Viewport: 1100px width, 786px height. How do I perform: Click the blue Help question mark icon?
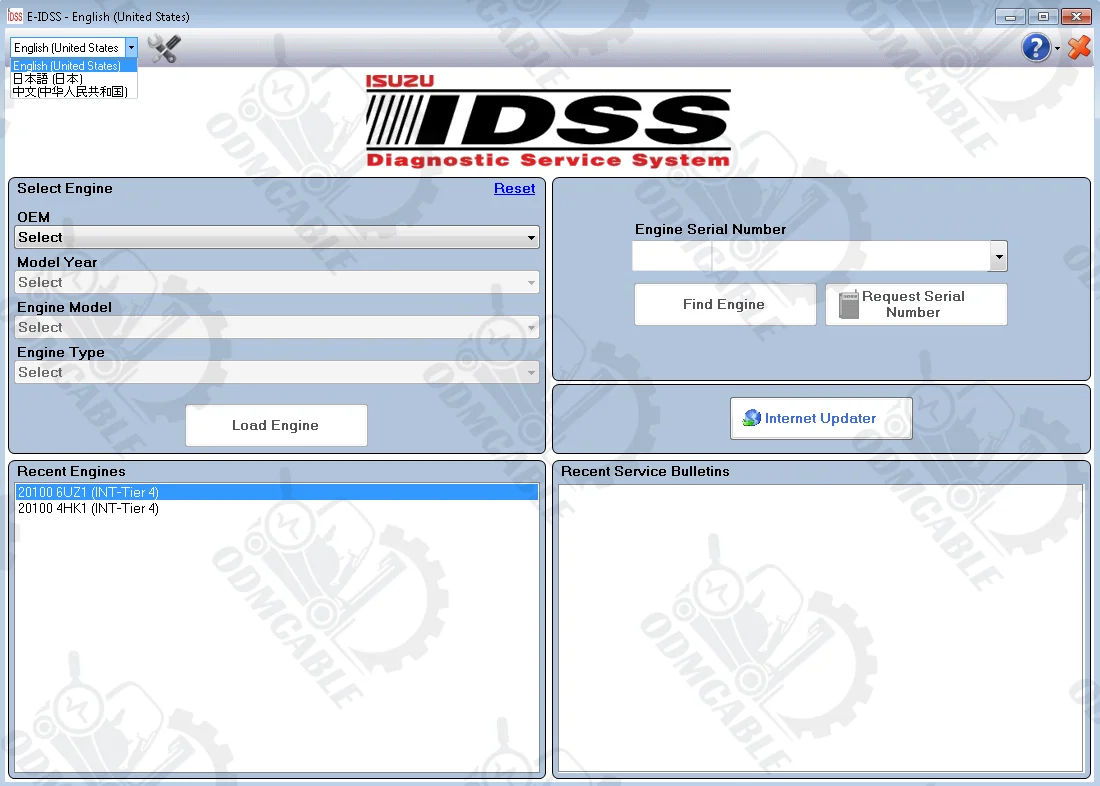pyautogui.click(x=1036, y=47)
